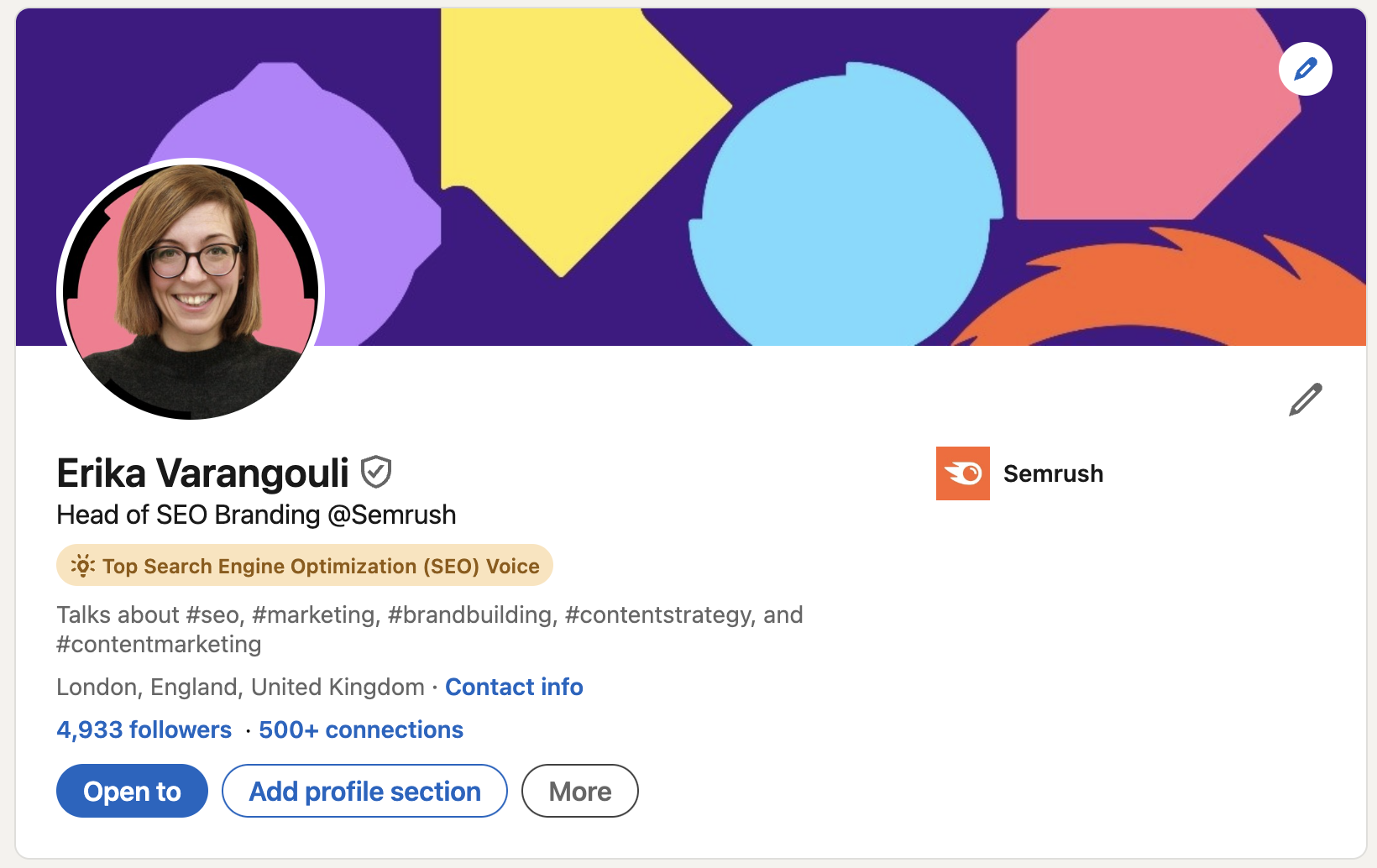Screen dimensions: 1377x868
Task: Select the #contentstrategy hashtag
Action: tap(656, 614)
